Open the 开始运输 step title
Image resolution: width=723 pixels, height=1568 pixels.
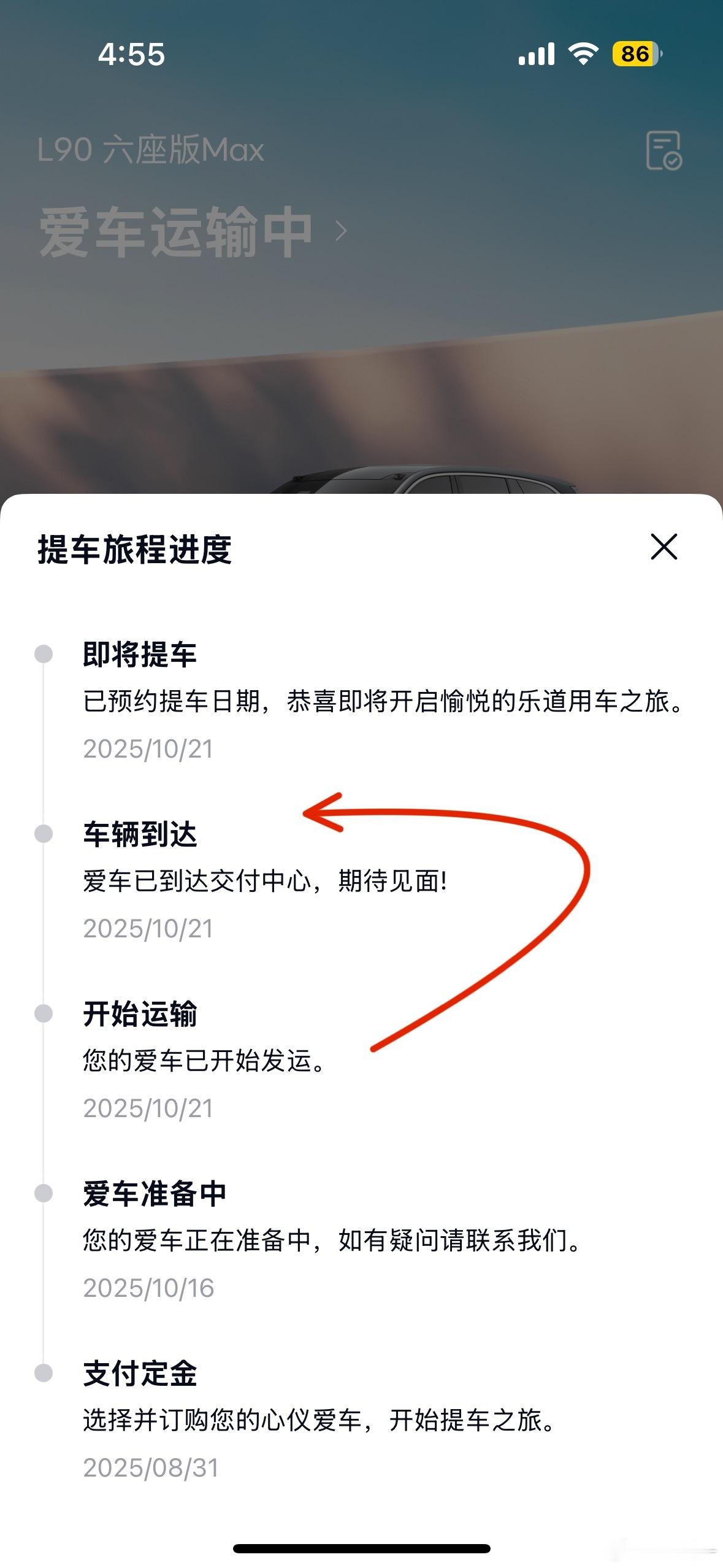140,1014
